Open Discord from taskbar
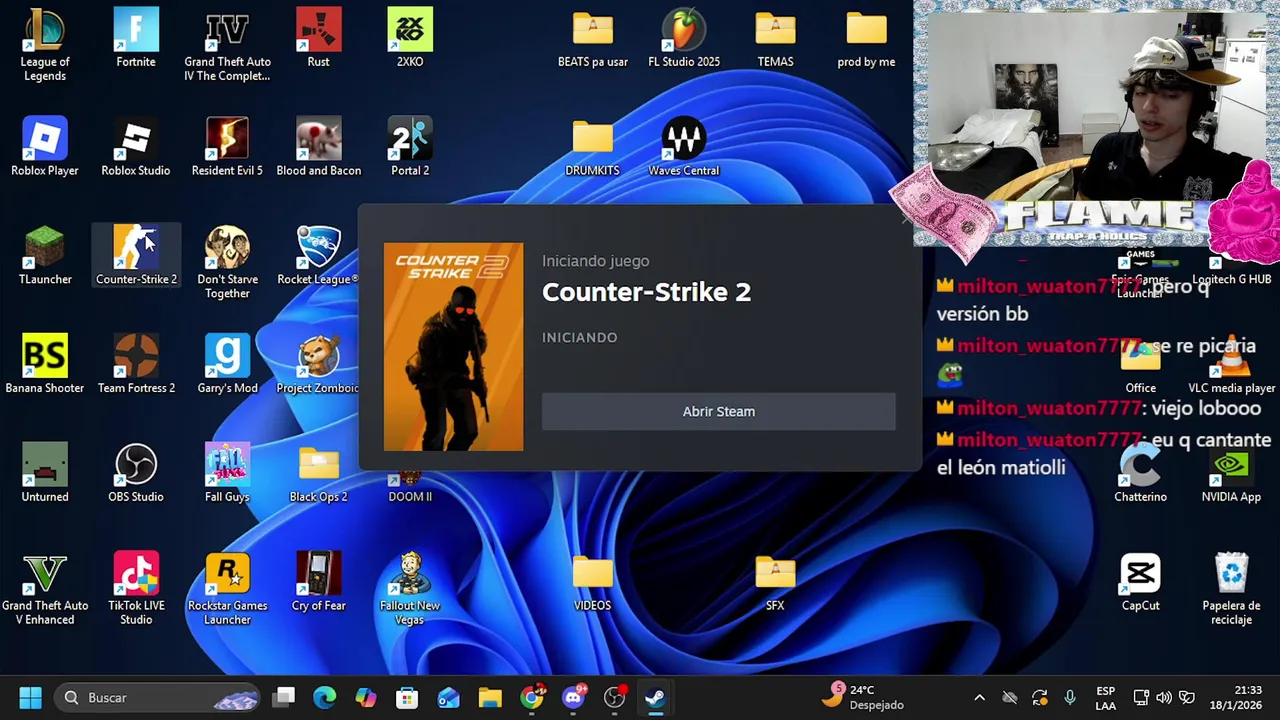Screen dimensions: 1280x720 click(x=574, y=697)
